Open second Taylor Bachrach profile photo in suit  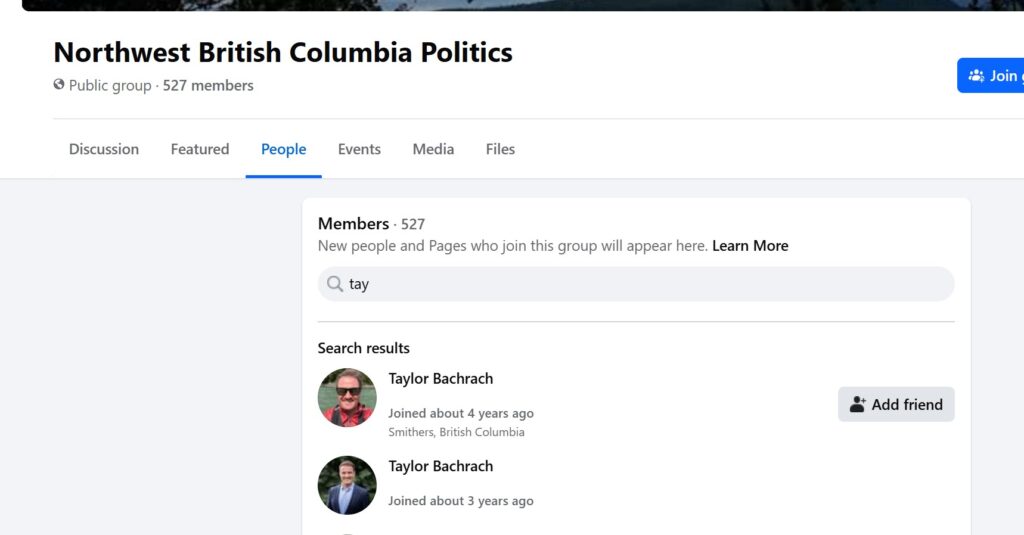pos(347,485)
